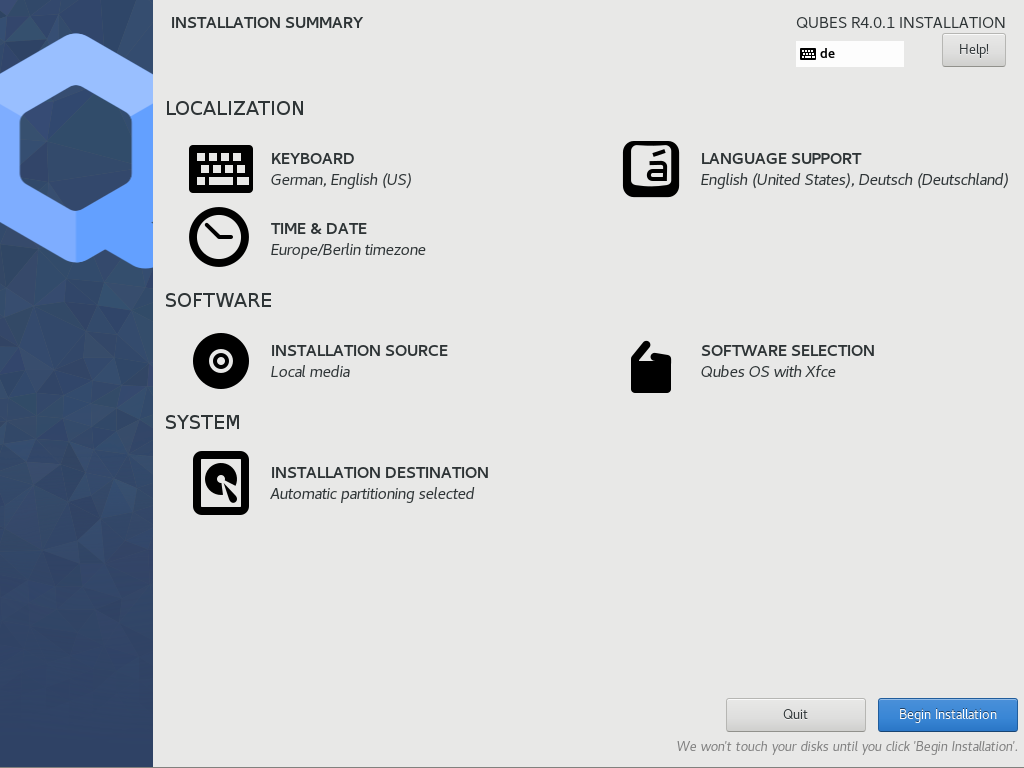Quit the installer
This screenshot has width=1024, height=768.
tap(795, 714)
